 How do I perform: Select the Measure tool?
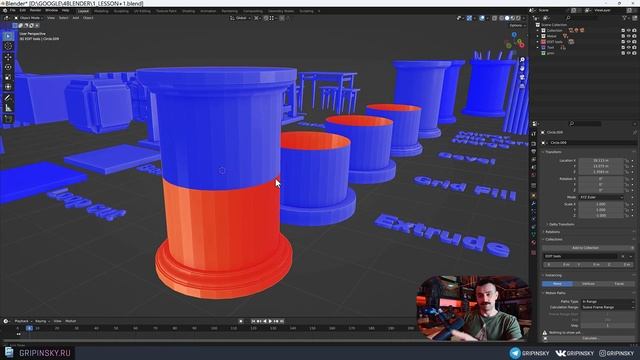(x=8, y=108)
